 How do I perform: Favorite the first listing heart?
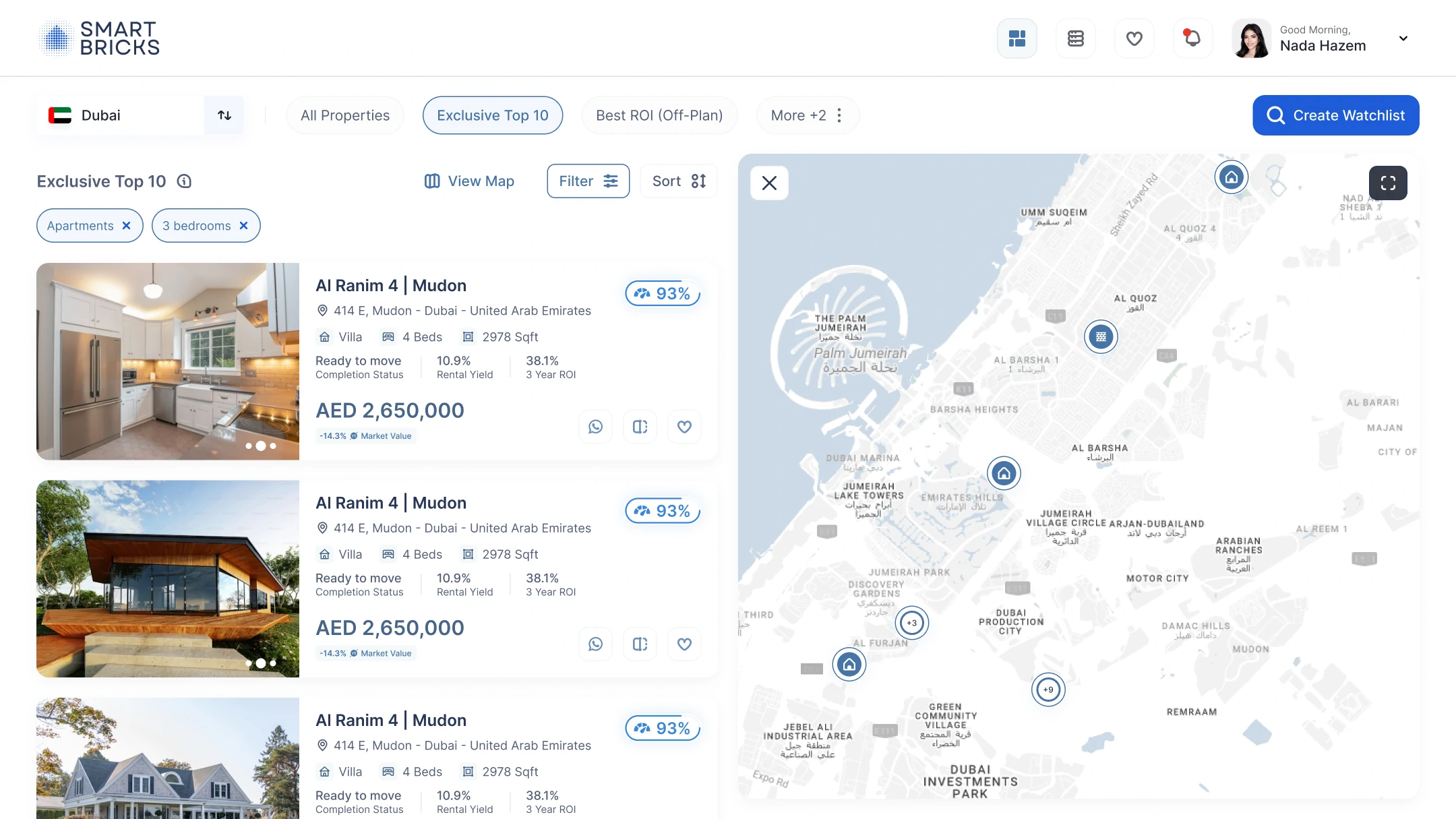685,427
